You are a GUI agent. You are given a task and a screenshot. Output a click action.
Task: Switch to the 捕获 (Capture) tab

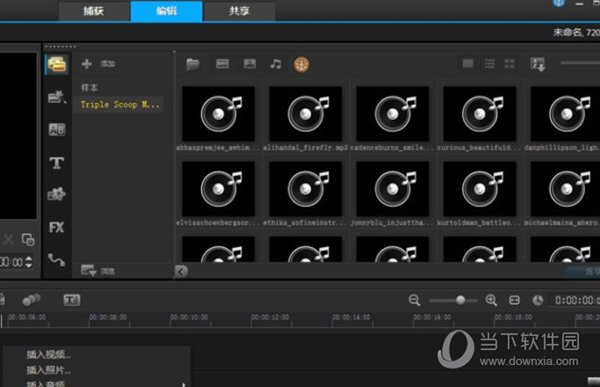click(94, 11)
